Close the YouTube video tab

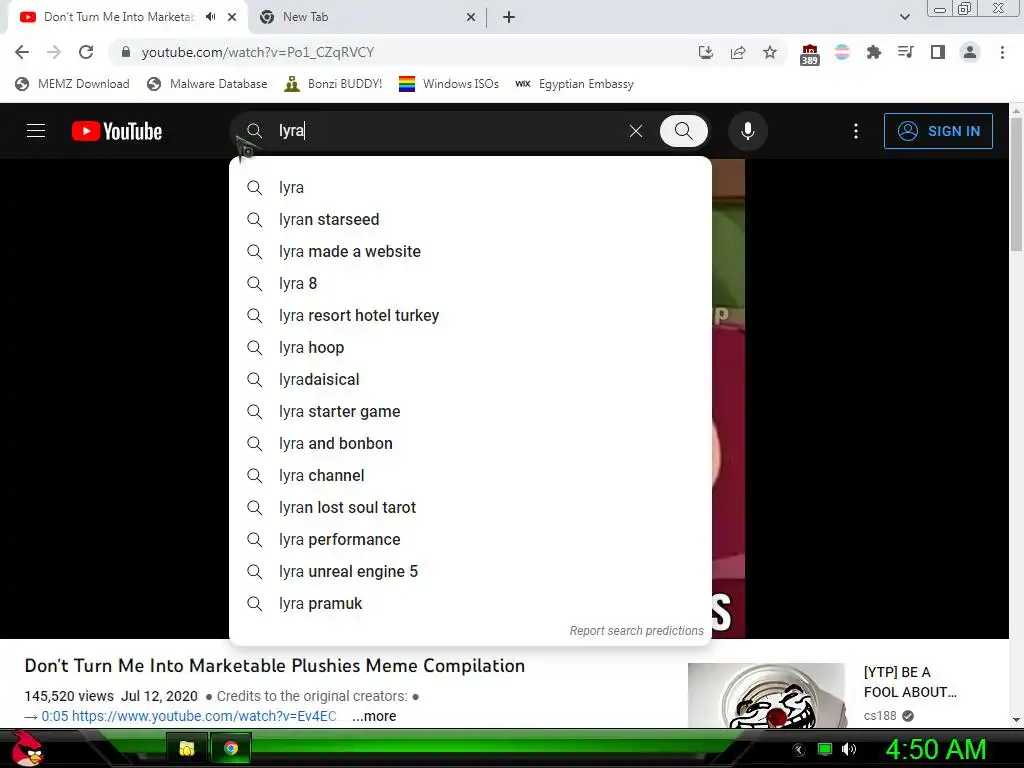pos(232,17)
